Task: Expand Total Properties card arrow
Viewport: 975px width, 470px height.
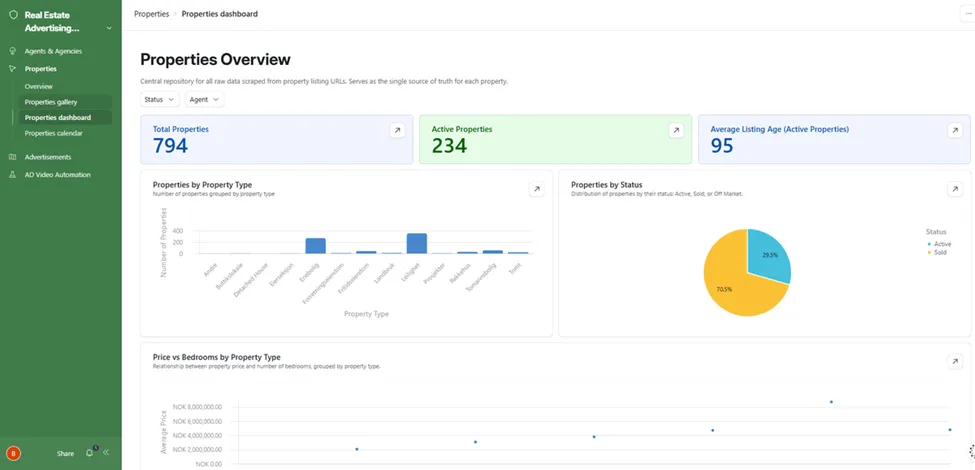Action: pyautogui.click(x=397, y=130)
